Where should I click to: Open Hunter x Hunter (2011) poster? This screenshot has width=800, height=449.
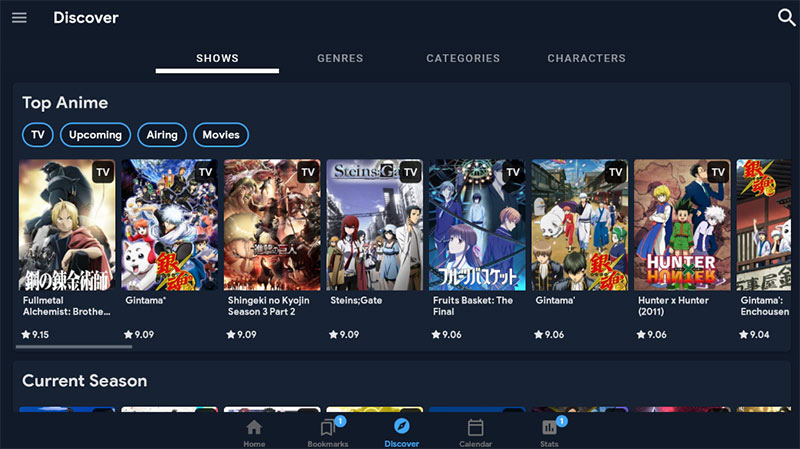coord(682,225)
